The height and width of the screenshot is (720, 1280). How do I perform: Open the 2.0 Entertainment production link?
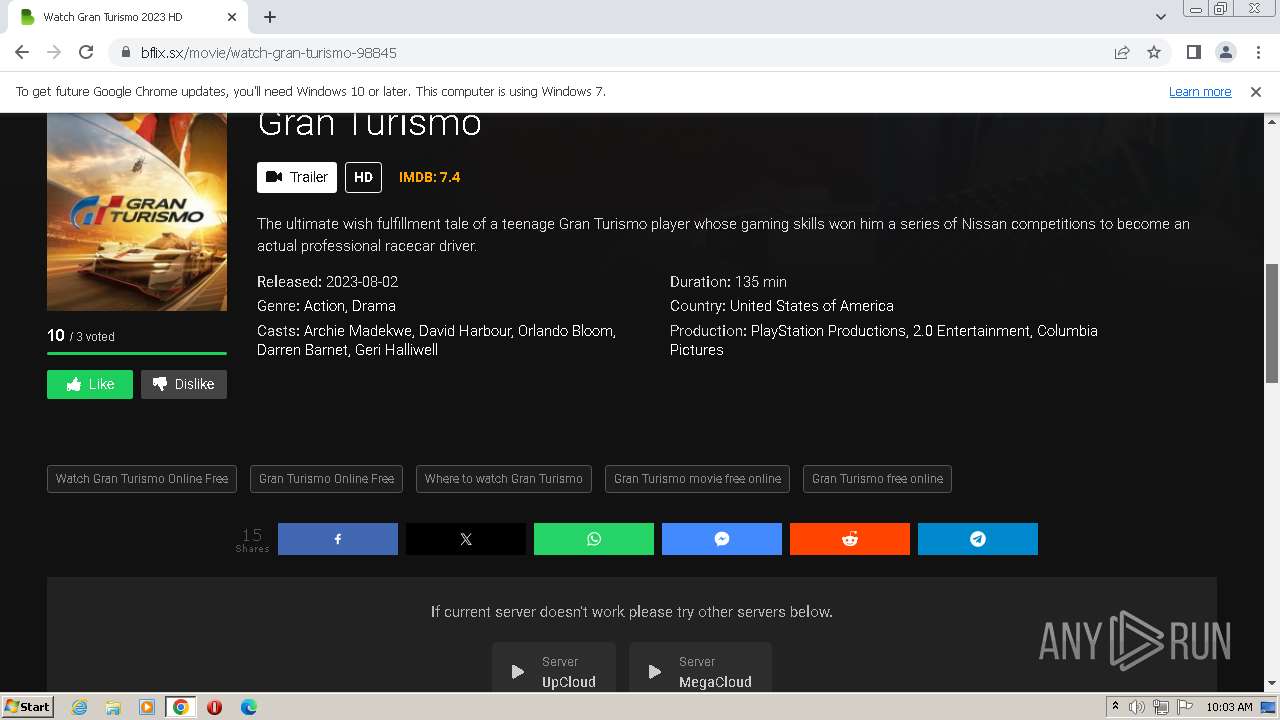pos(971,331)
